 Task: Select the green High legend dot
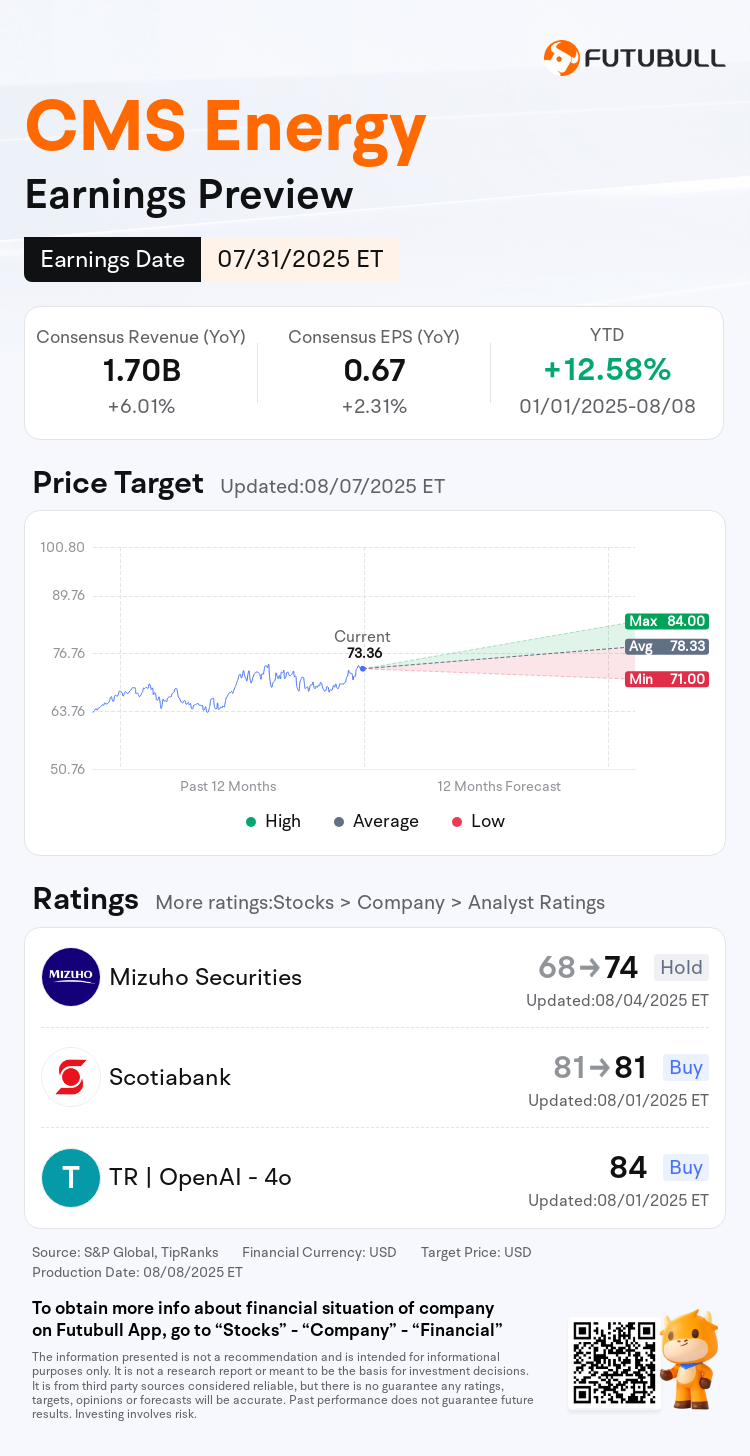[x=251, y=821]
